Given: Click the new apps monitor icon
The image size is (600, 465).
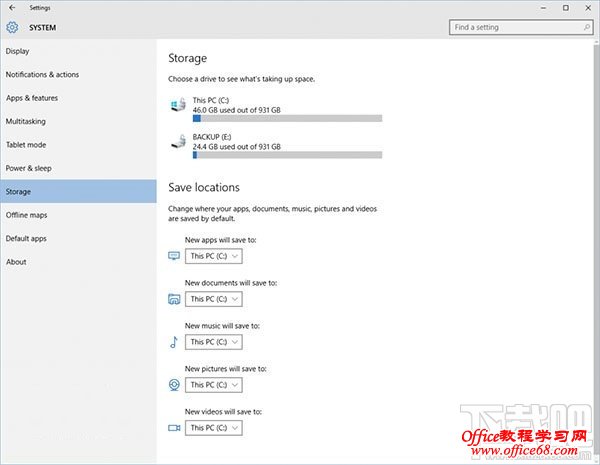Looking at the screenshot, I should (174, 256).
